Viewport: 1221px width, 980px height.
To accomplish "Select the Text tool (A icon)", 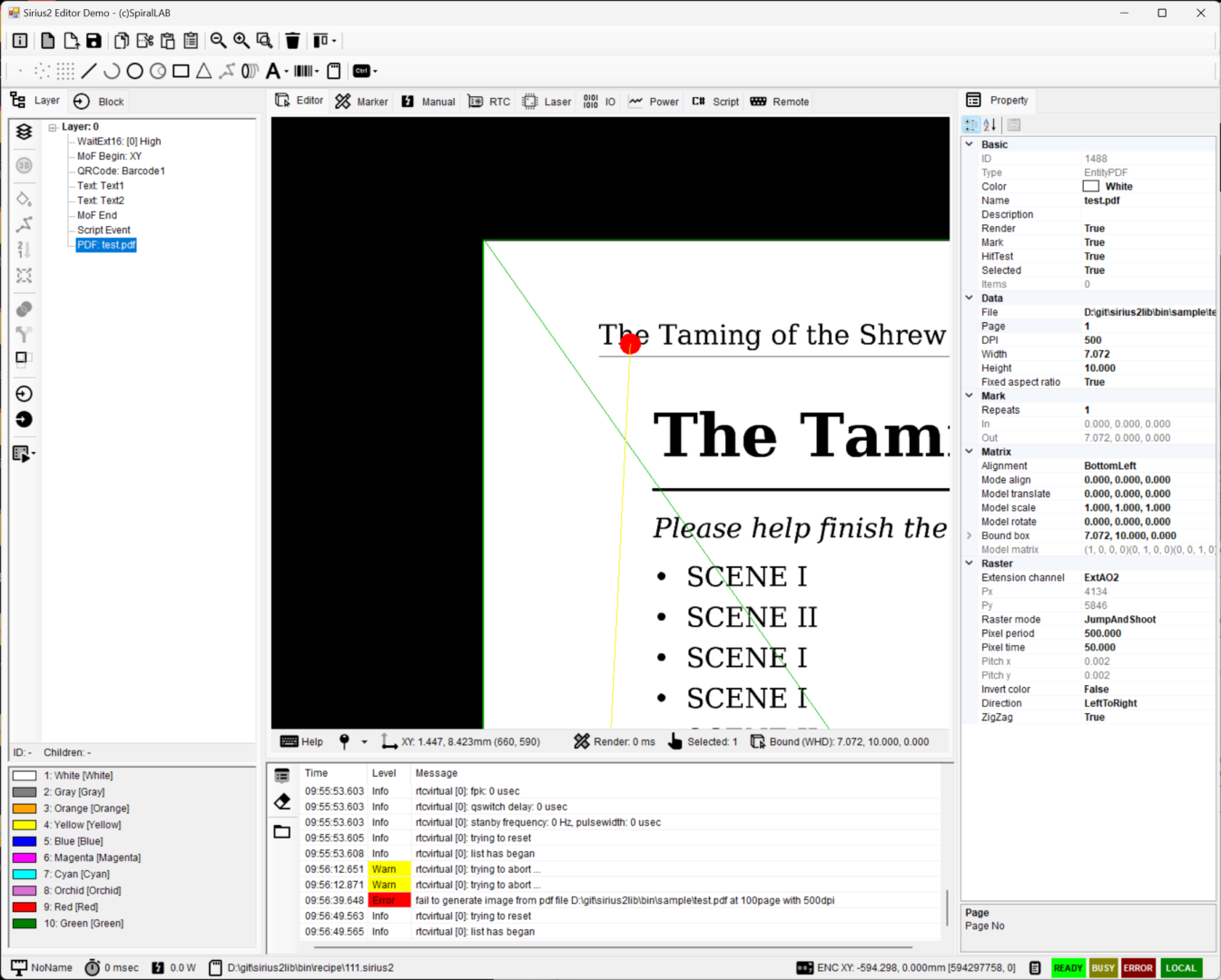I will (272, 71).
